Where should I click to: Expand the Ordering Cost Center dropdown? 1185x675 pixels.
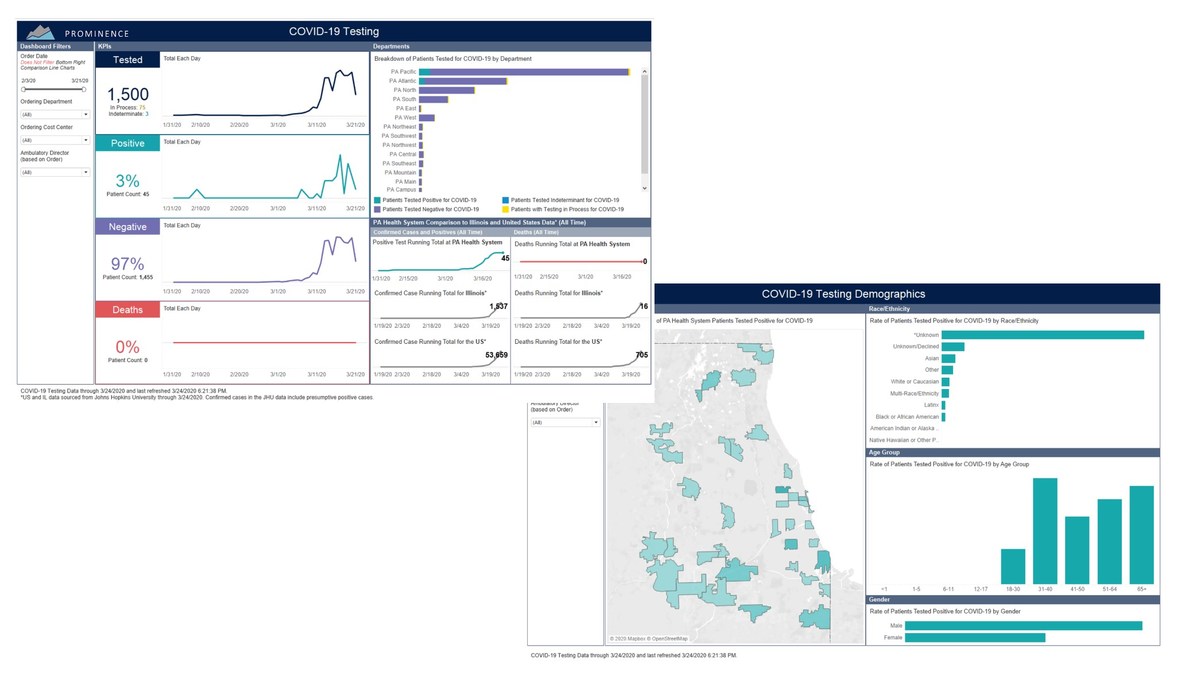55,140
